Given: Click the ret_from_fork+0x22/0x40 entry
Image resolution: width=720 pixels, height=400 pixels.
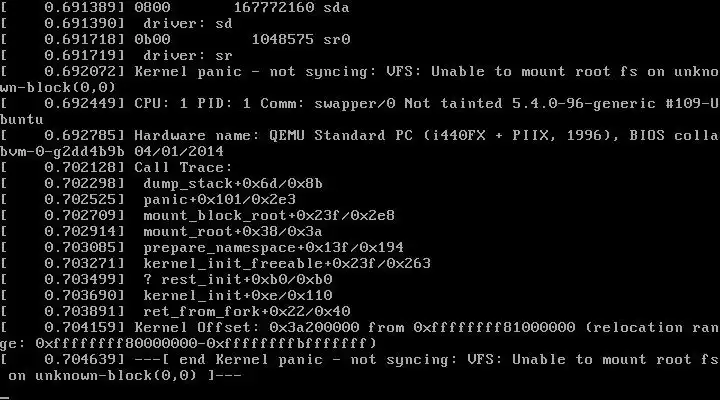Looking at the screenshot, I should [x=247, y=312].
